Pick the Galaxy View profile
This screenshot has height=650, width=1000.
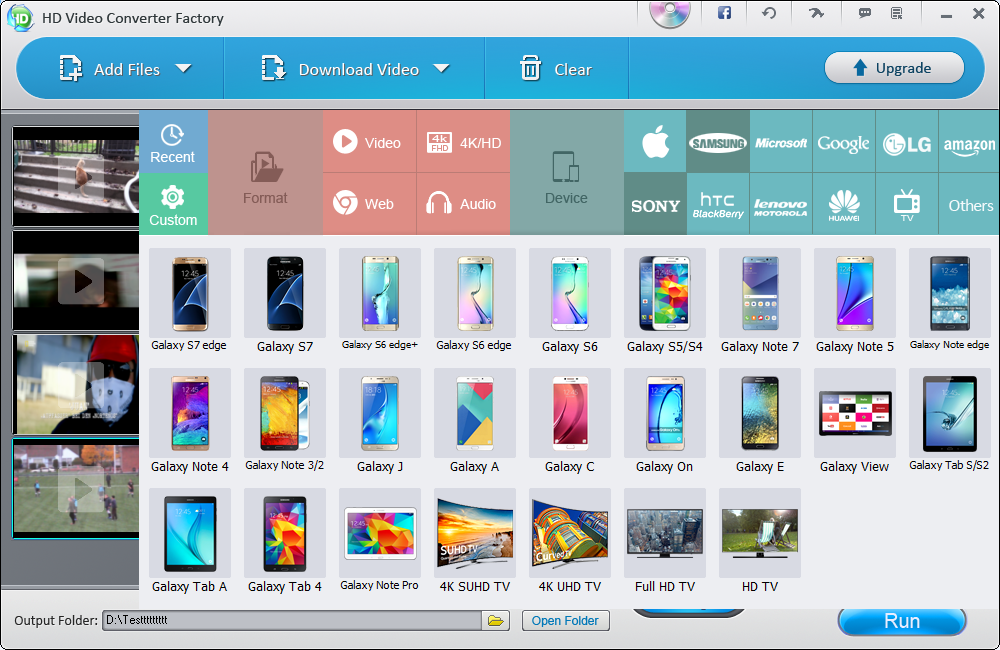(x=855, y=421)
